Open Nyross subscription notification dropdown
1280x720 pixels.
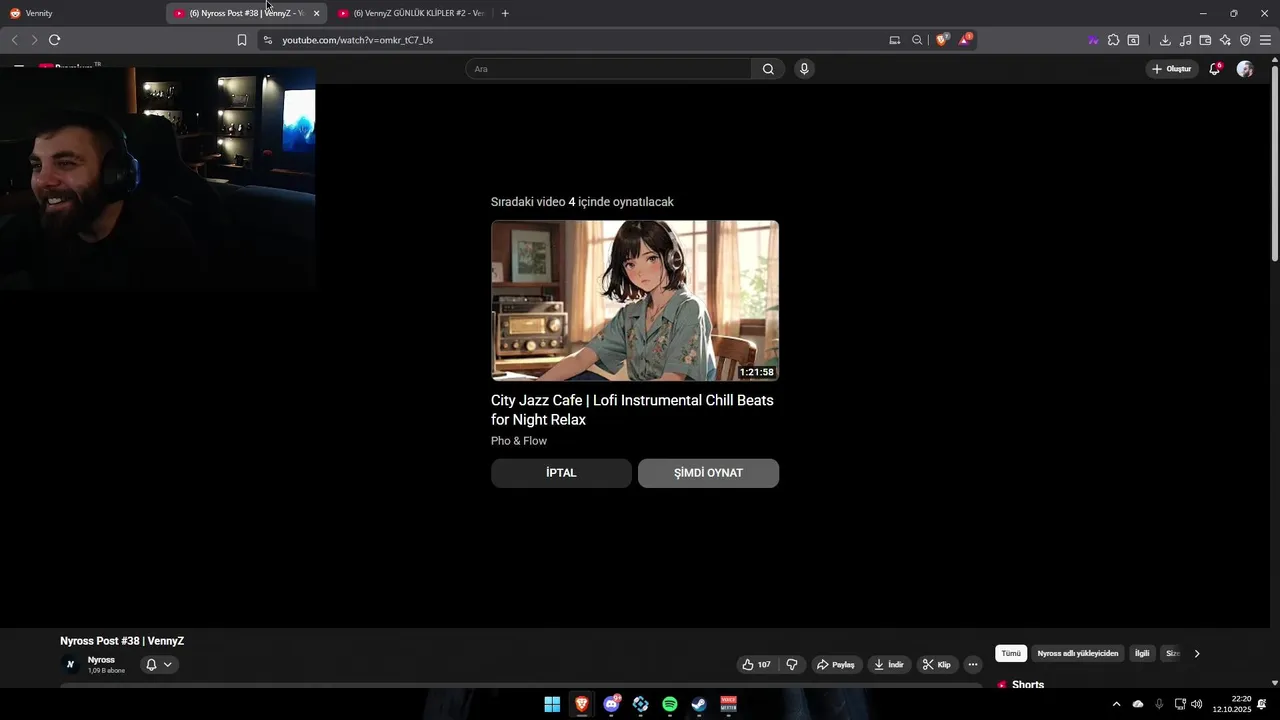159,665
